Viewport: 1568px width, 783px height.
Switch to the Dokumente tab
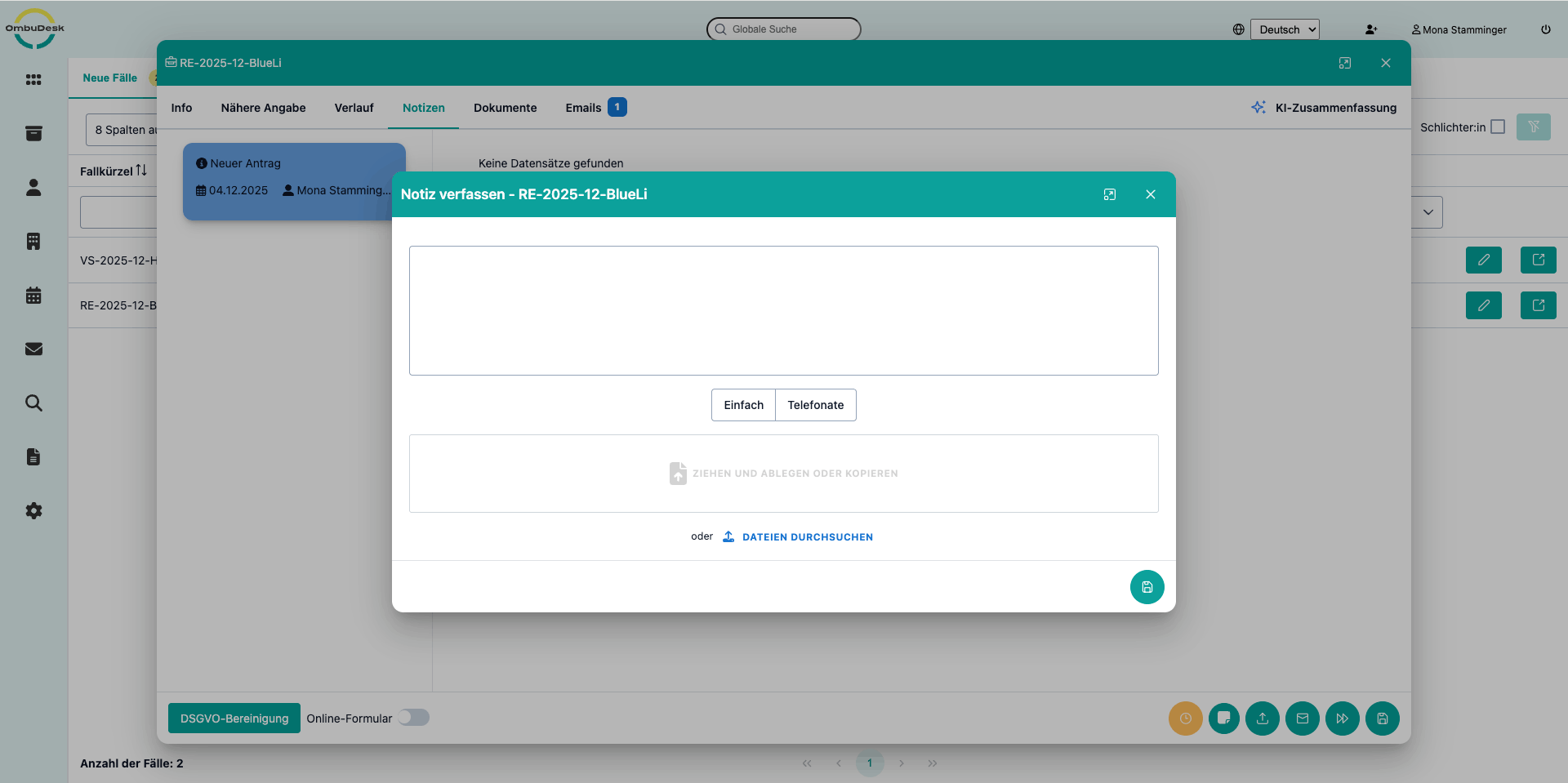point(505,108)
